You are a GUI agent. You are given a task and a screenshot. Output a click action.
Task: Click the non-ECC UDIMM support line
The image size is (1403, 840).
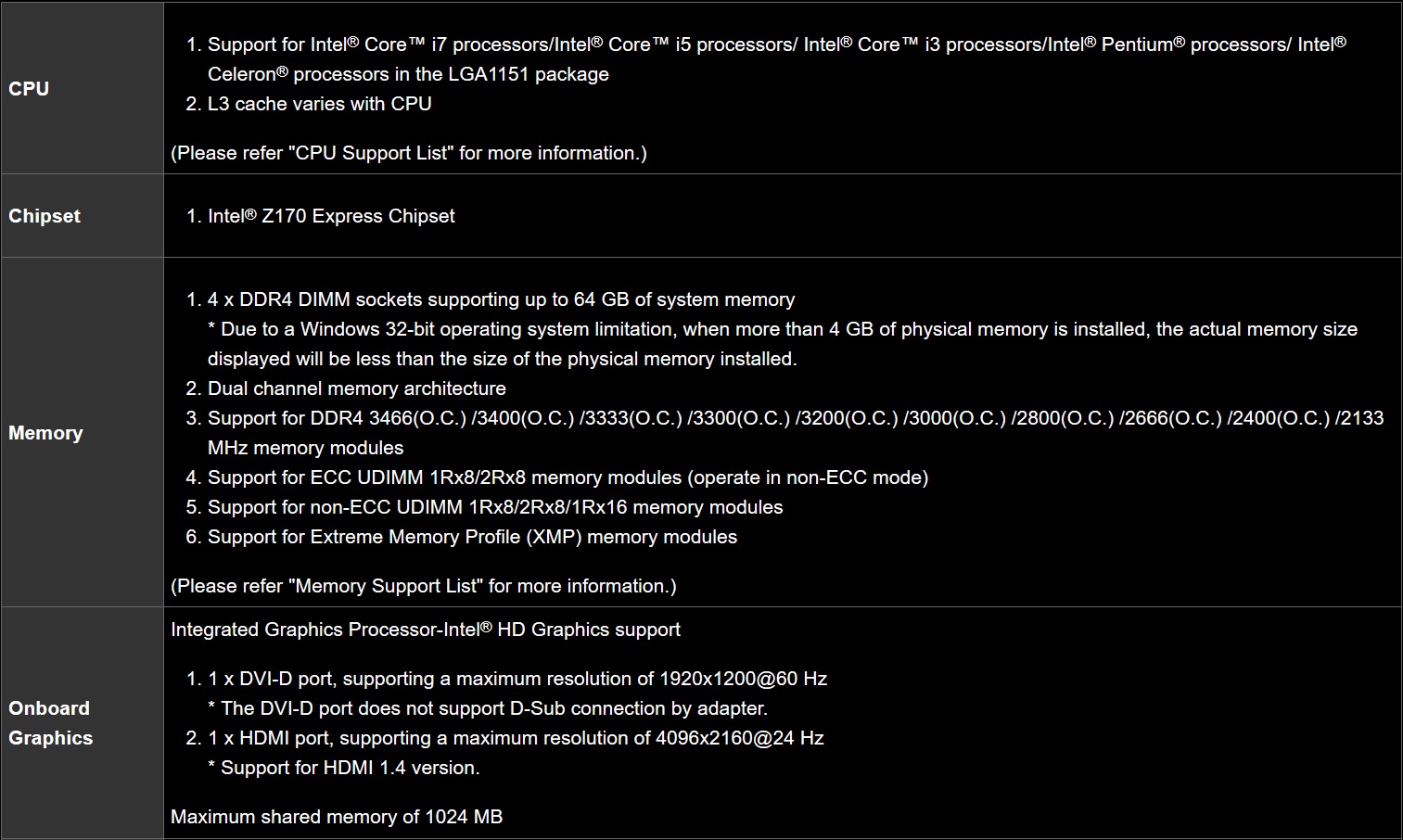pos(495,507)
